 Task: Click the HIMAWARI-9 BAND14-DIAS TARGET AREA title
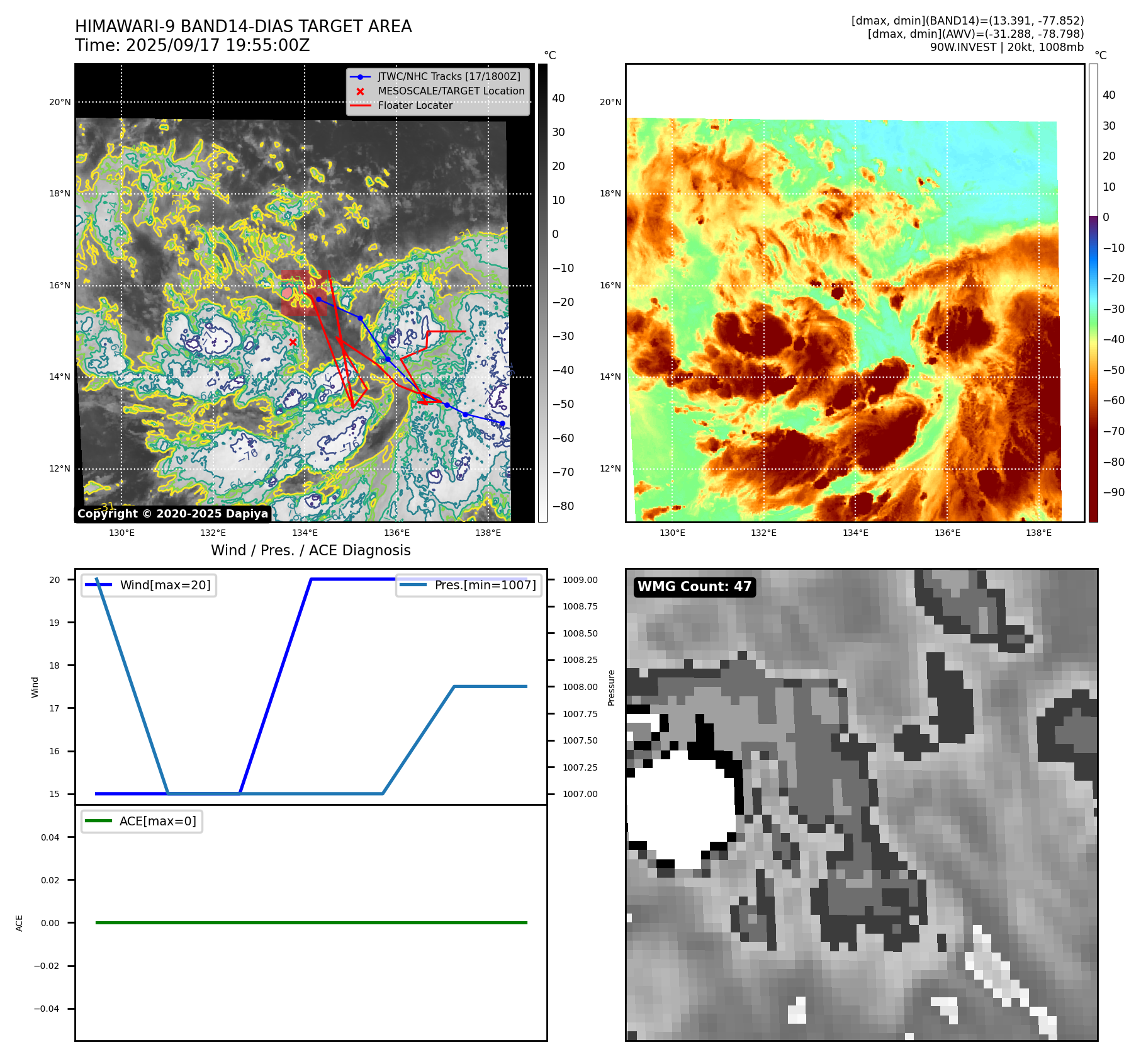click(243, 26)
